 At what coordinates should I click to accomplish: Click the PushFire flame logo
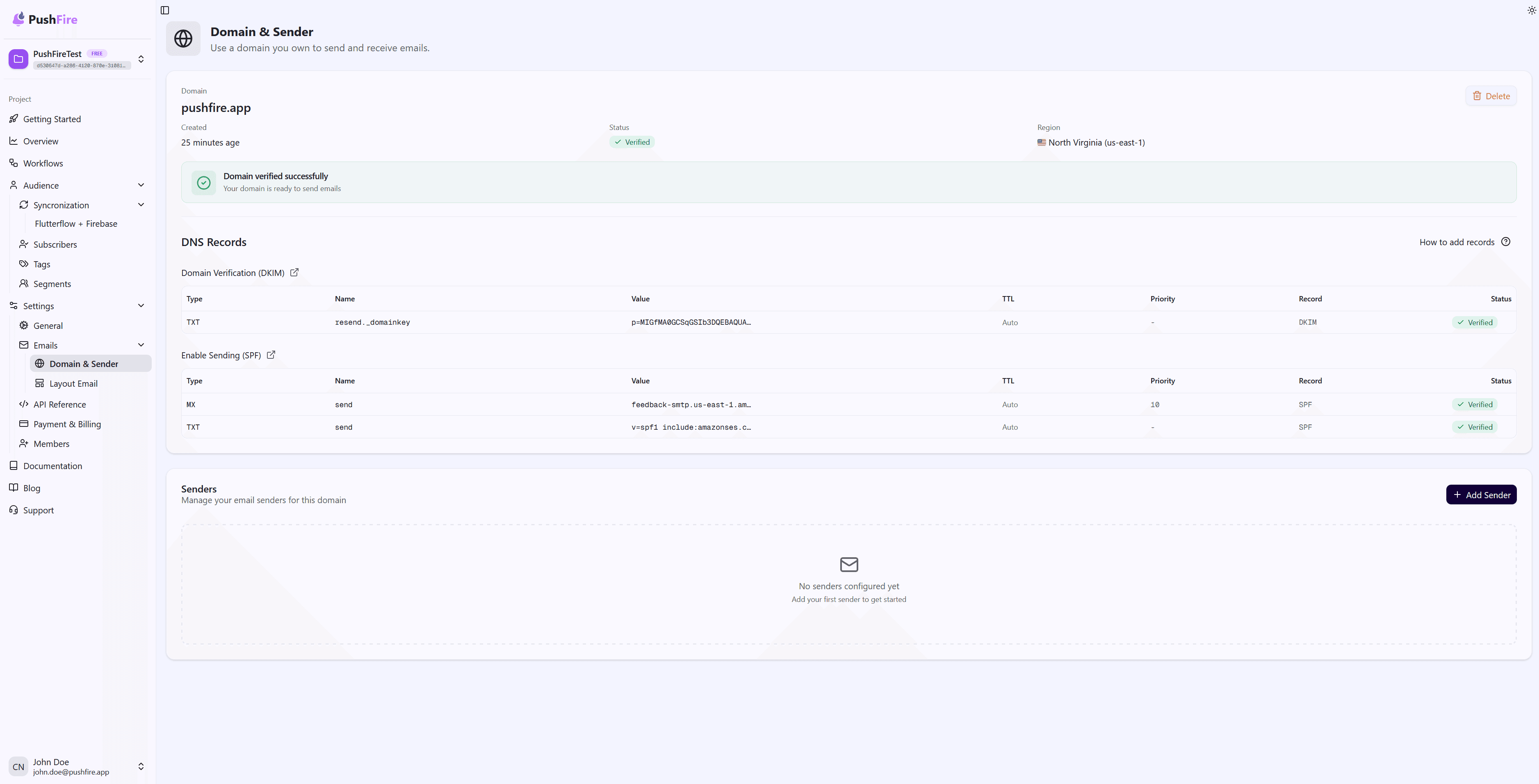tap(19, 19)
